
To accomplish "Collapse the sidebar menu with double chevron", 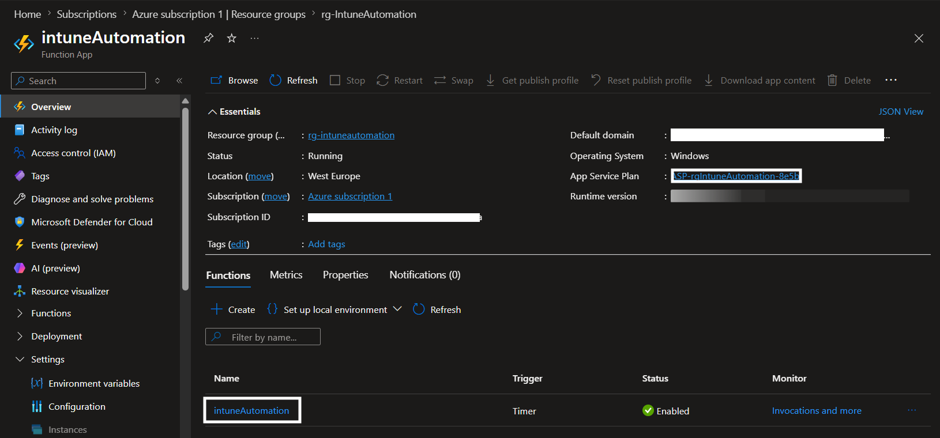I will click(x=179, y=80).
